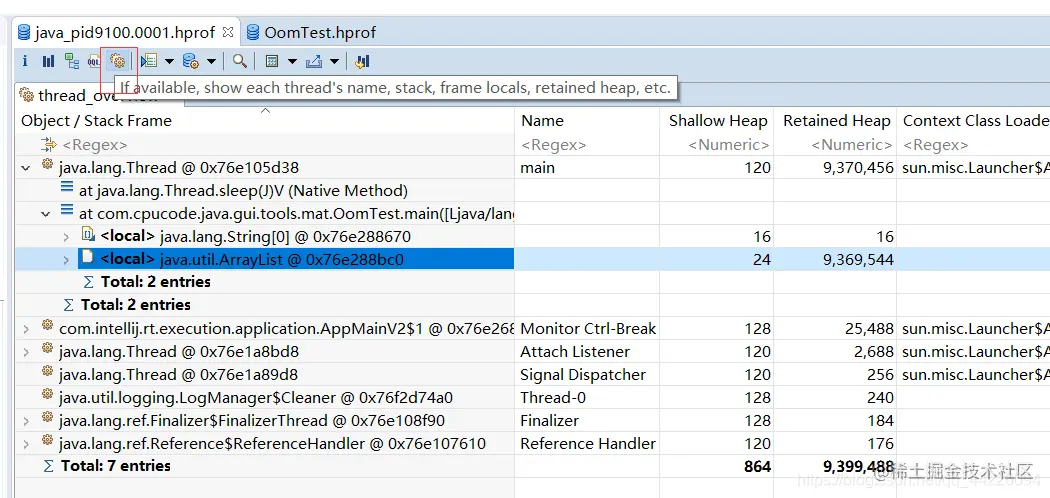This screenshot has height=498, width=1050.
Task: Click the open query browser database icon
Action: (x=191, y=62)
